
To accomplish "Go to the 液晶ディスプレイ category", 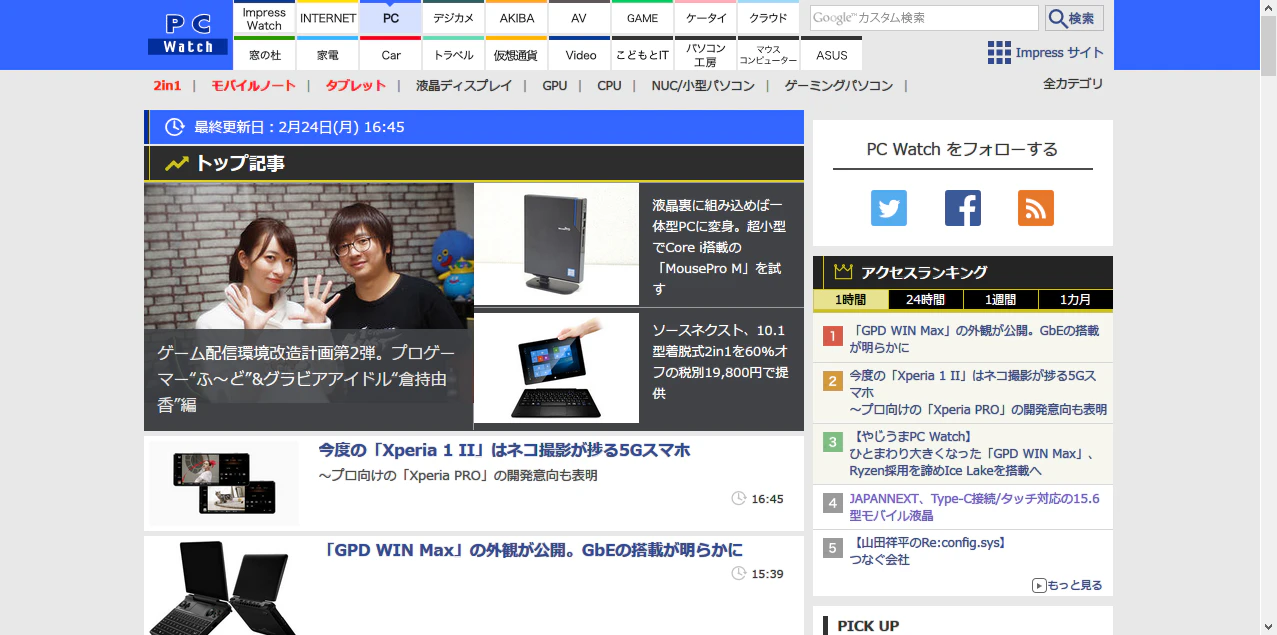I will tap(464, 86).
